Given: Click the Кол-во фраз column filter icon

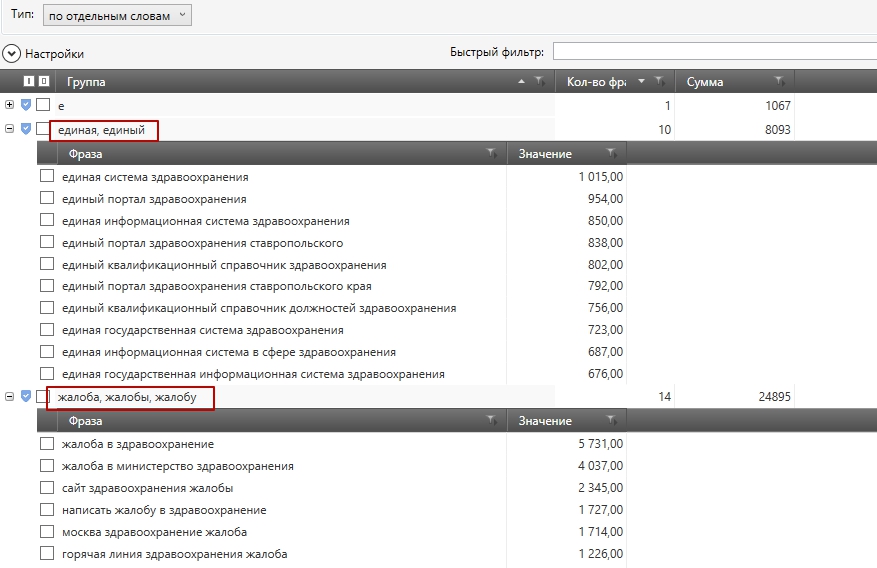Looking at the screenshot, I should pyautogui.click(x=660, y=82).
